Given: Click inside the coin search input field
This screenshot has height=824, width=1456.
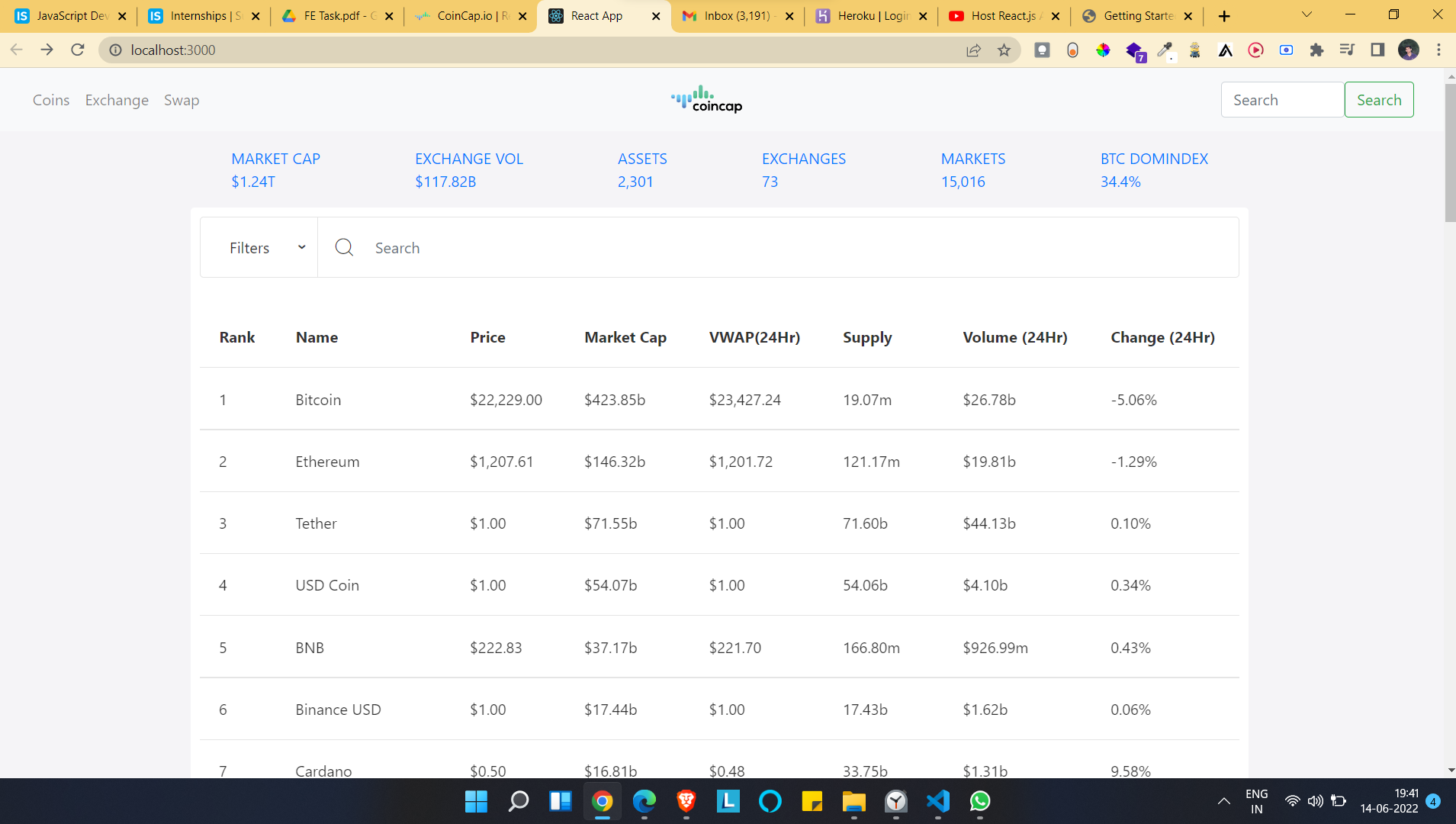Looking at the screenshot, I should click(534, 247).
